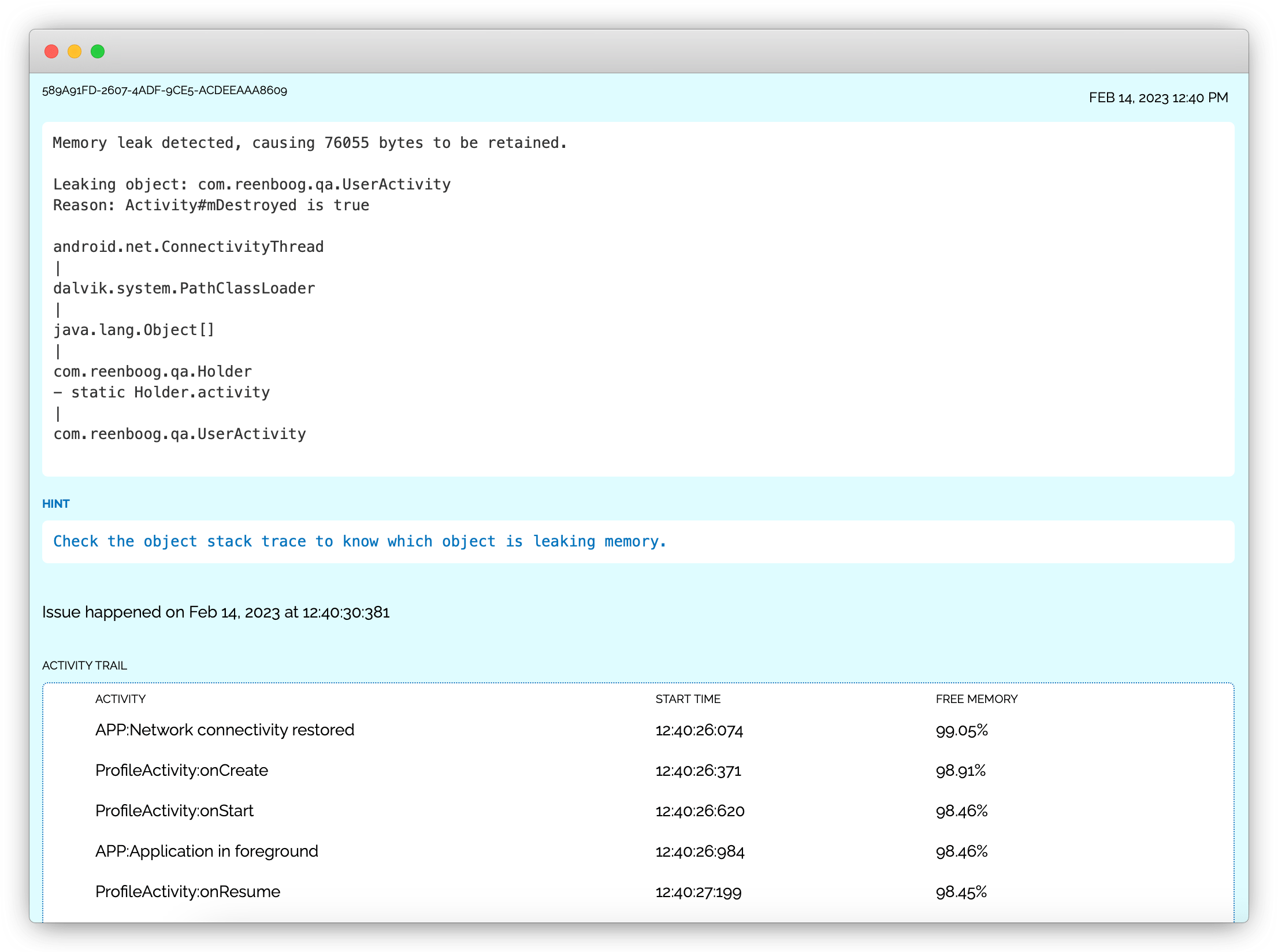
Task: Select the issue ID 589A91FD-2607-4ADF-9CE5-ACDEEAAA8609
Action: click(165, 90)
